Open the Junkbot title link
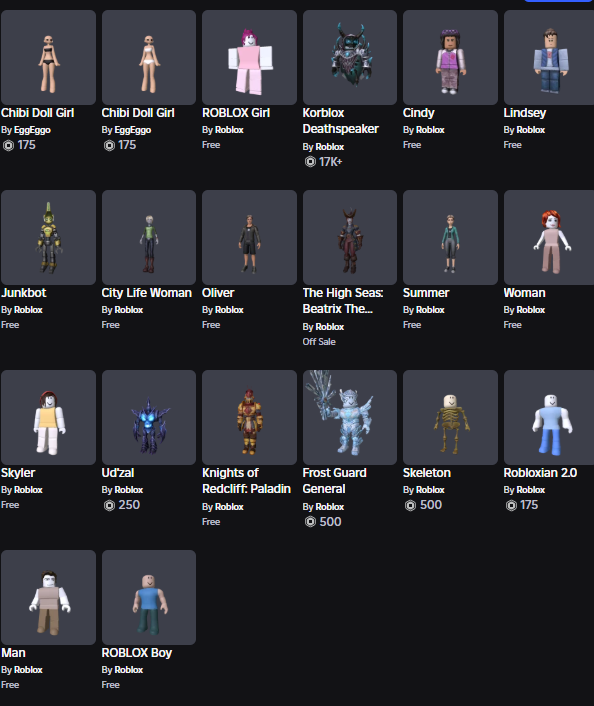This screenshot has height=706, width=594. coord(23,293)
